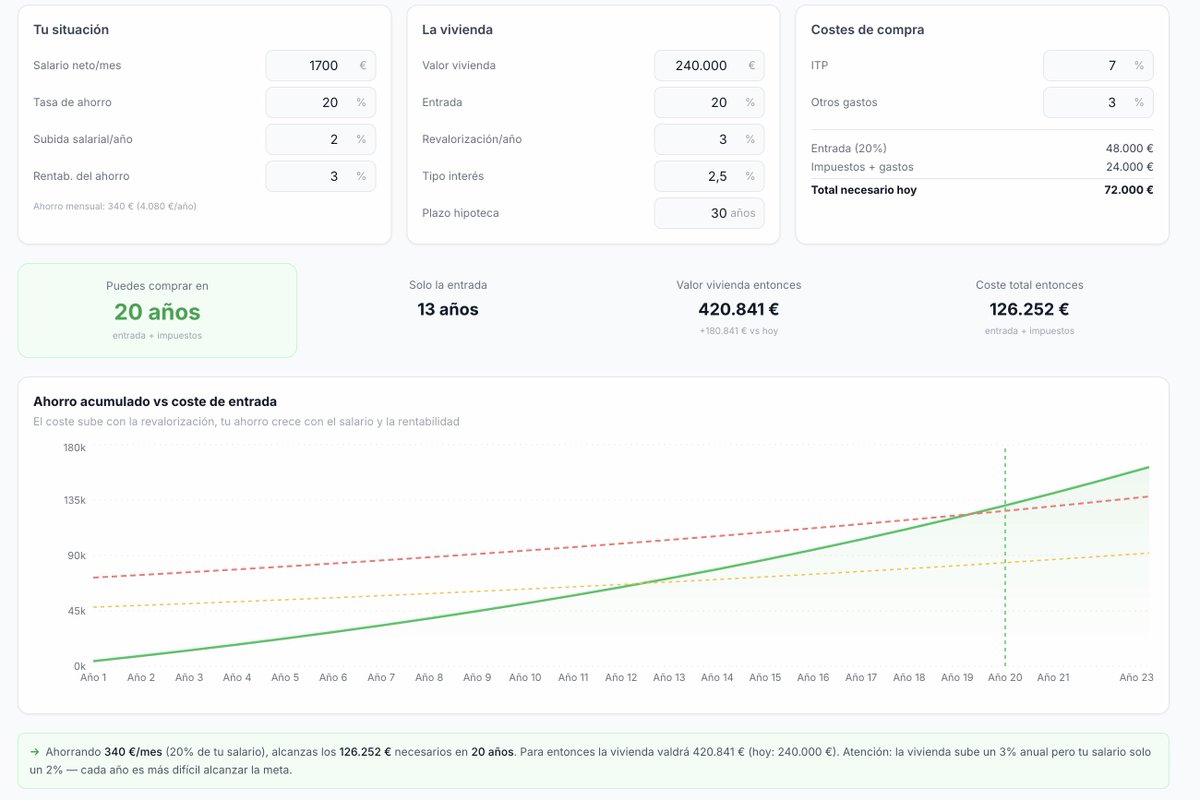This screenshot has width=1200, height=800.
Task: Edit the ITP percentage field
Action: pyautogui.click(x=1098, y=66)
